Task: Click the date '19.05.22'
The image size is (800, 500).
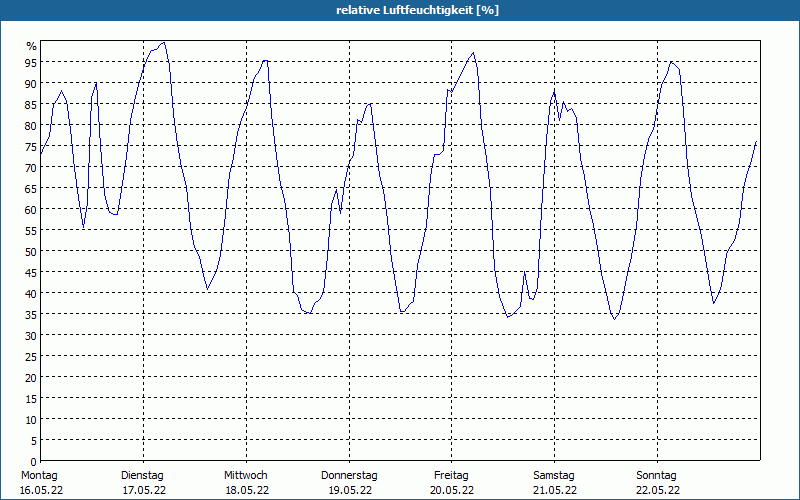Action: point(350,490)
